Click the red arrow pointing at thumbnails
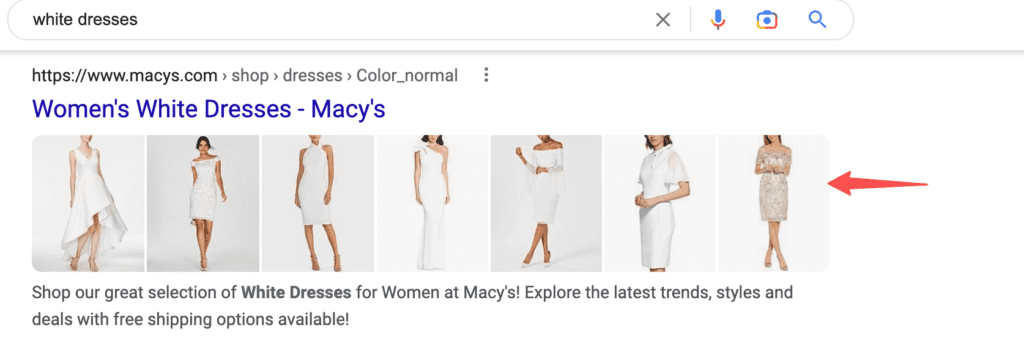This screenshot has width=1024, height=363. click(x=878, y=183)
